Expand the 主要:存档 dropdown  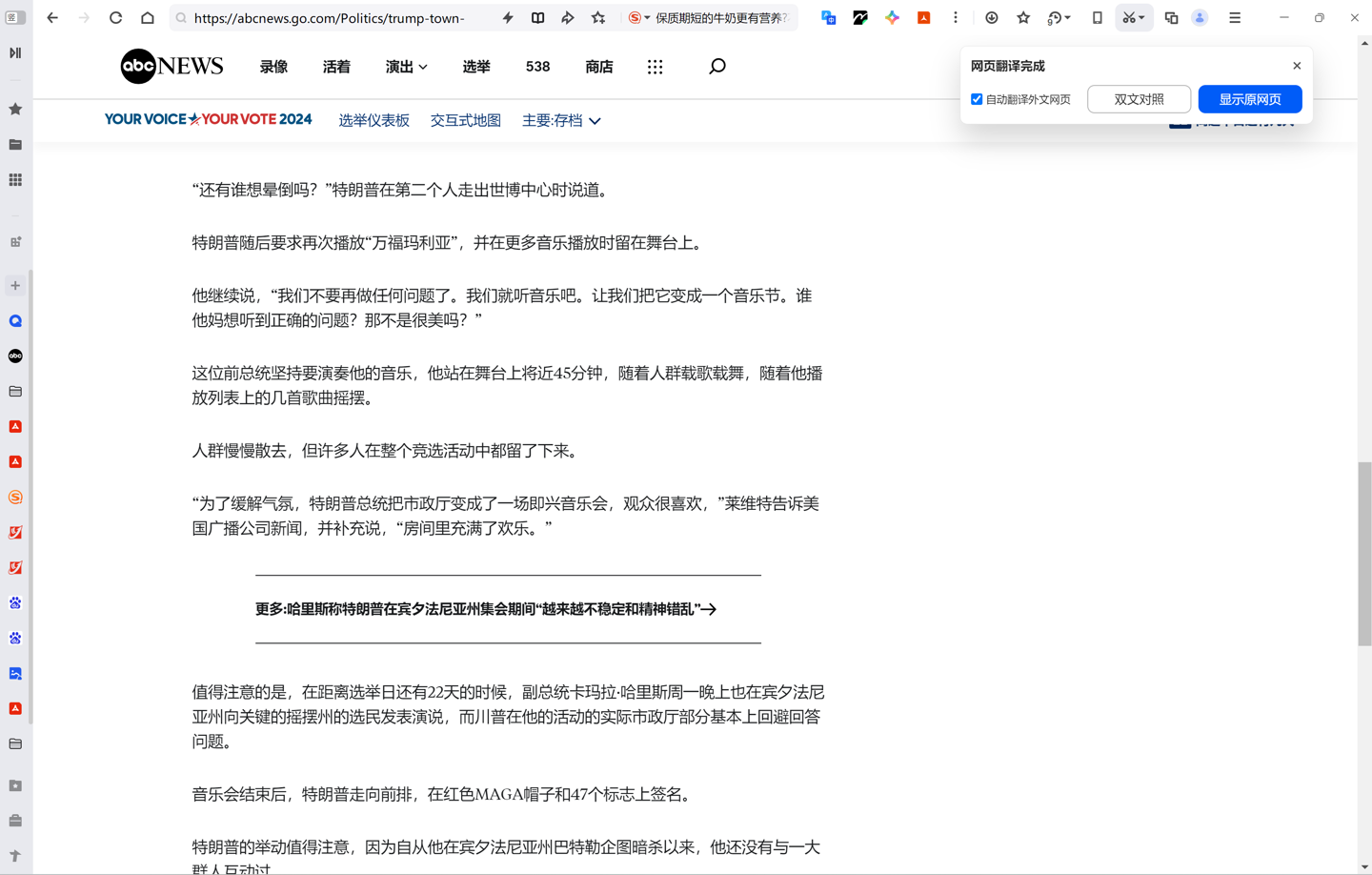561,121
